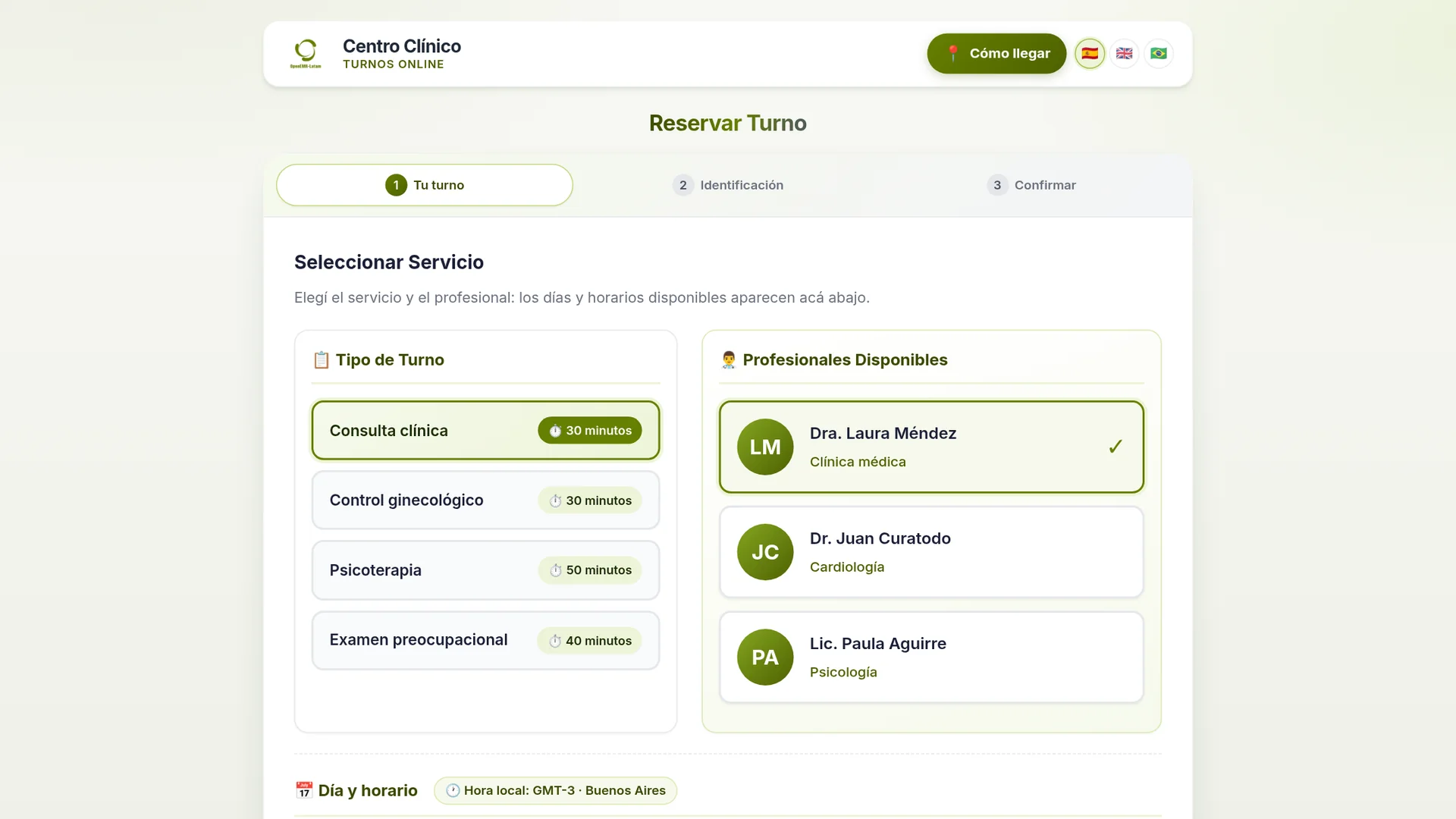1456x819 pixels.
Task: Click the PA avatar circle
Action: (x=765, y=657)
